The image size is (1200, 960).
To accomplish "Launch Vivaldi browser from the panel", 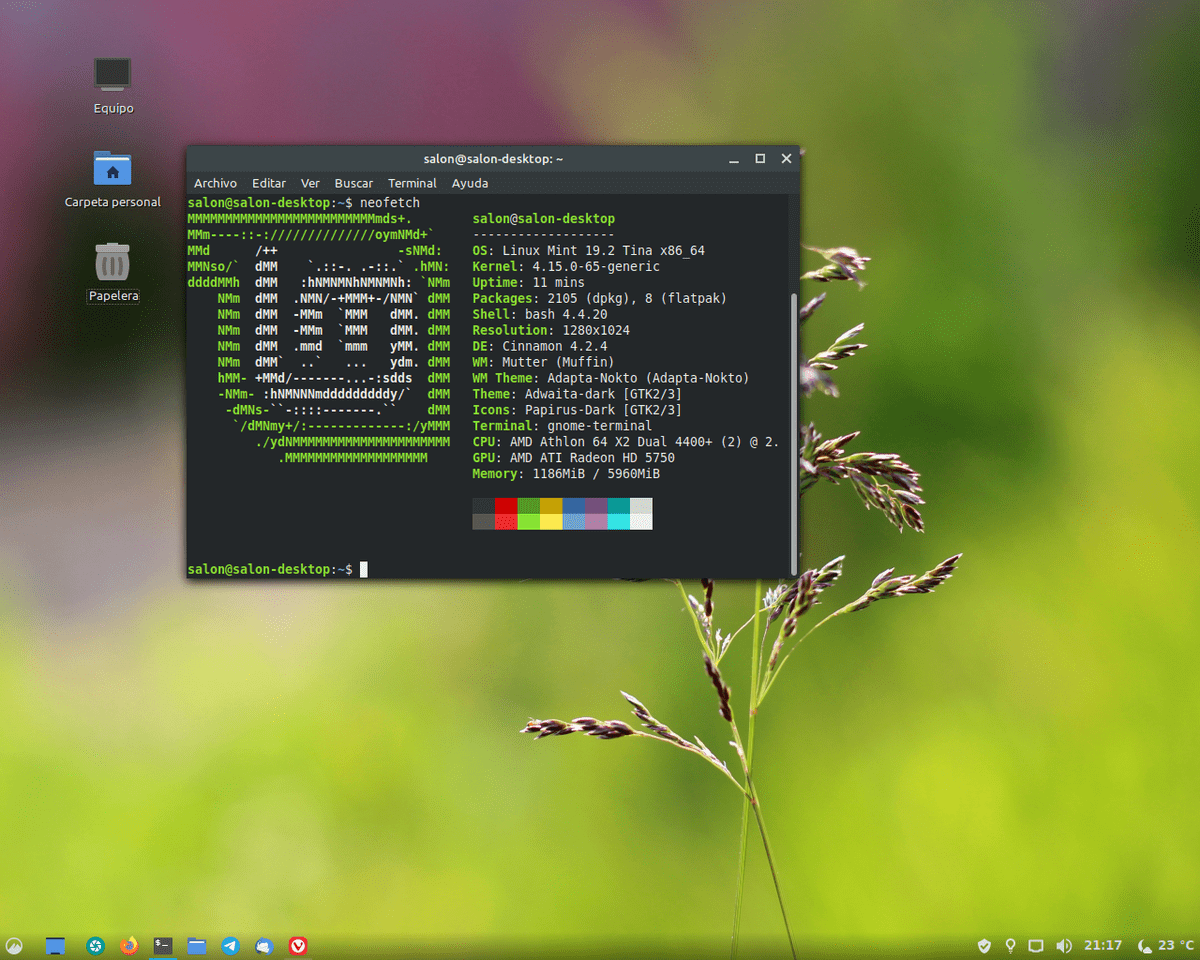I will (298, 945).
